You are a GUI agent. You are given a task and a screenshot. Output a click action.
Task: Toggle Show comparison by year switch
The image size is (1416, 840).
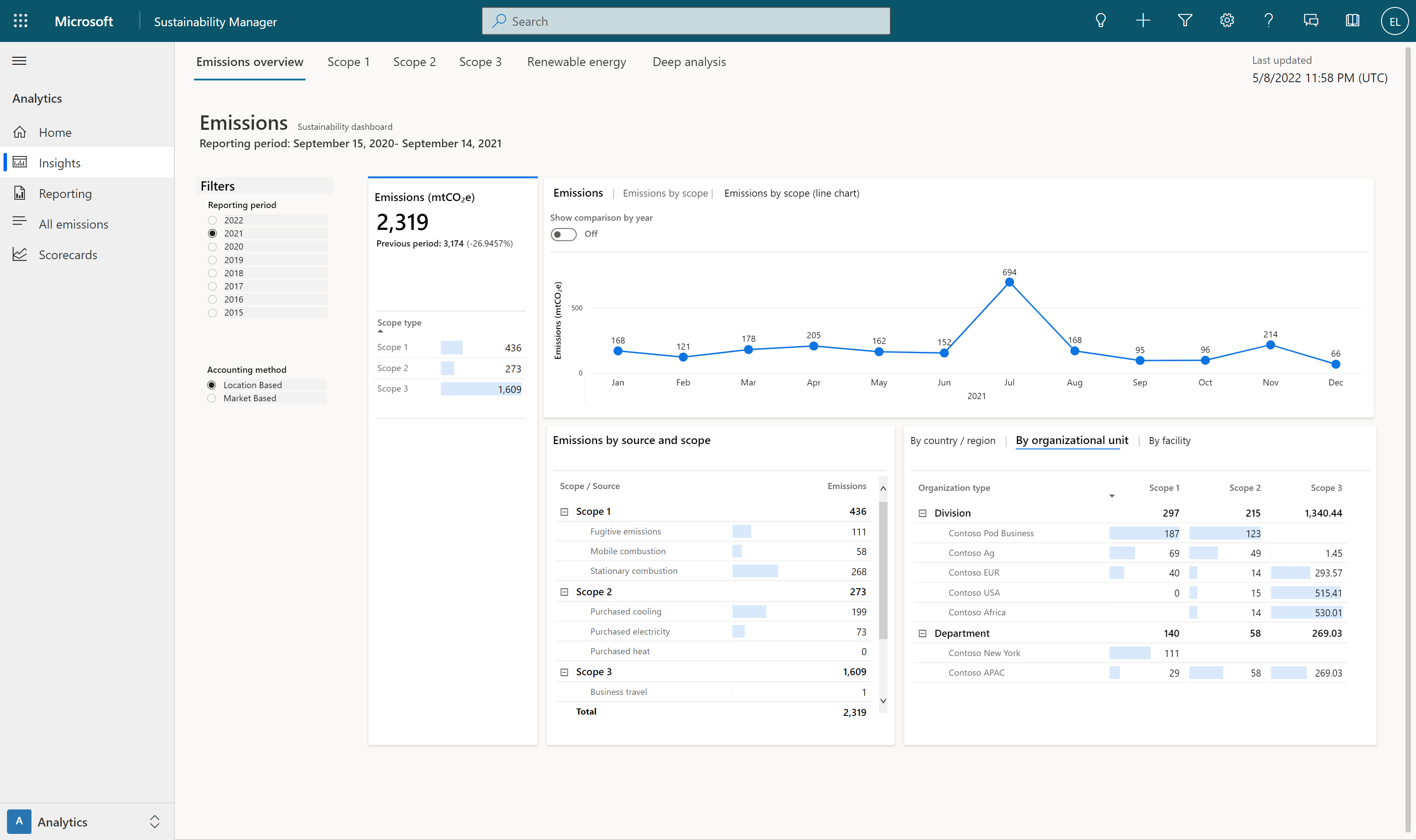point(564,234)
